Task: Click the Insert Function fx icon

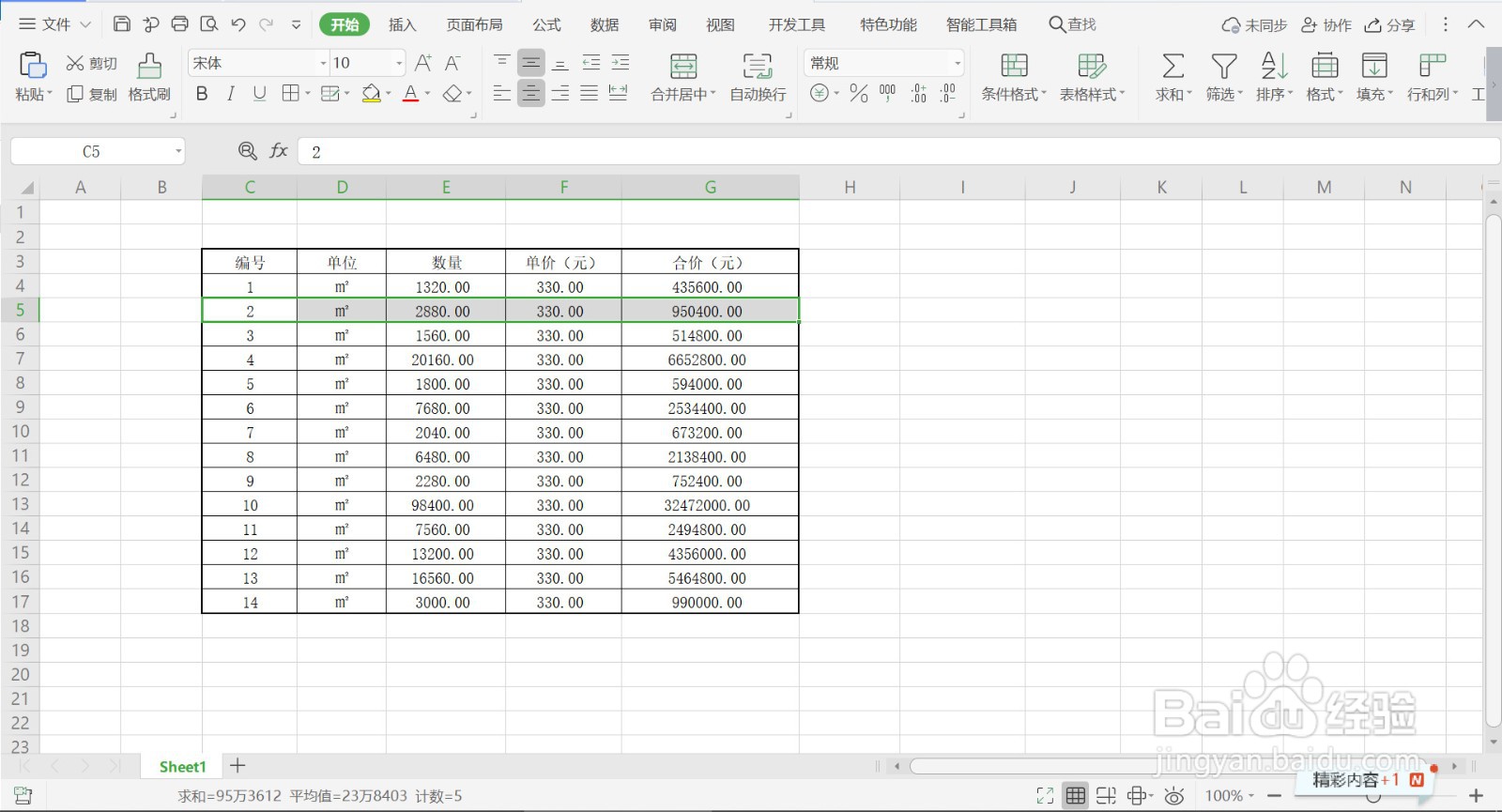Action: pos(279,150)
